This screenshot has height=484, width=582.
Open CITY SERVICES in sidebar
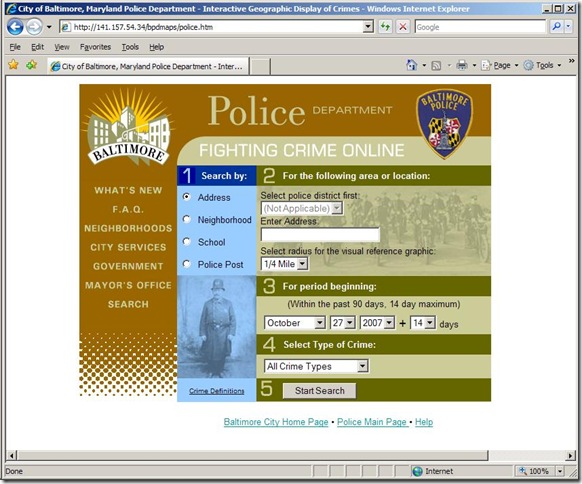[x=128, y=247]
